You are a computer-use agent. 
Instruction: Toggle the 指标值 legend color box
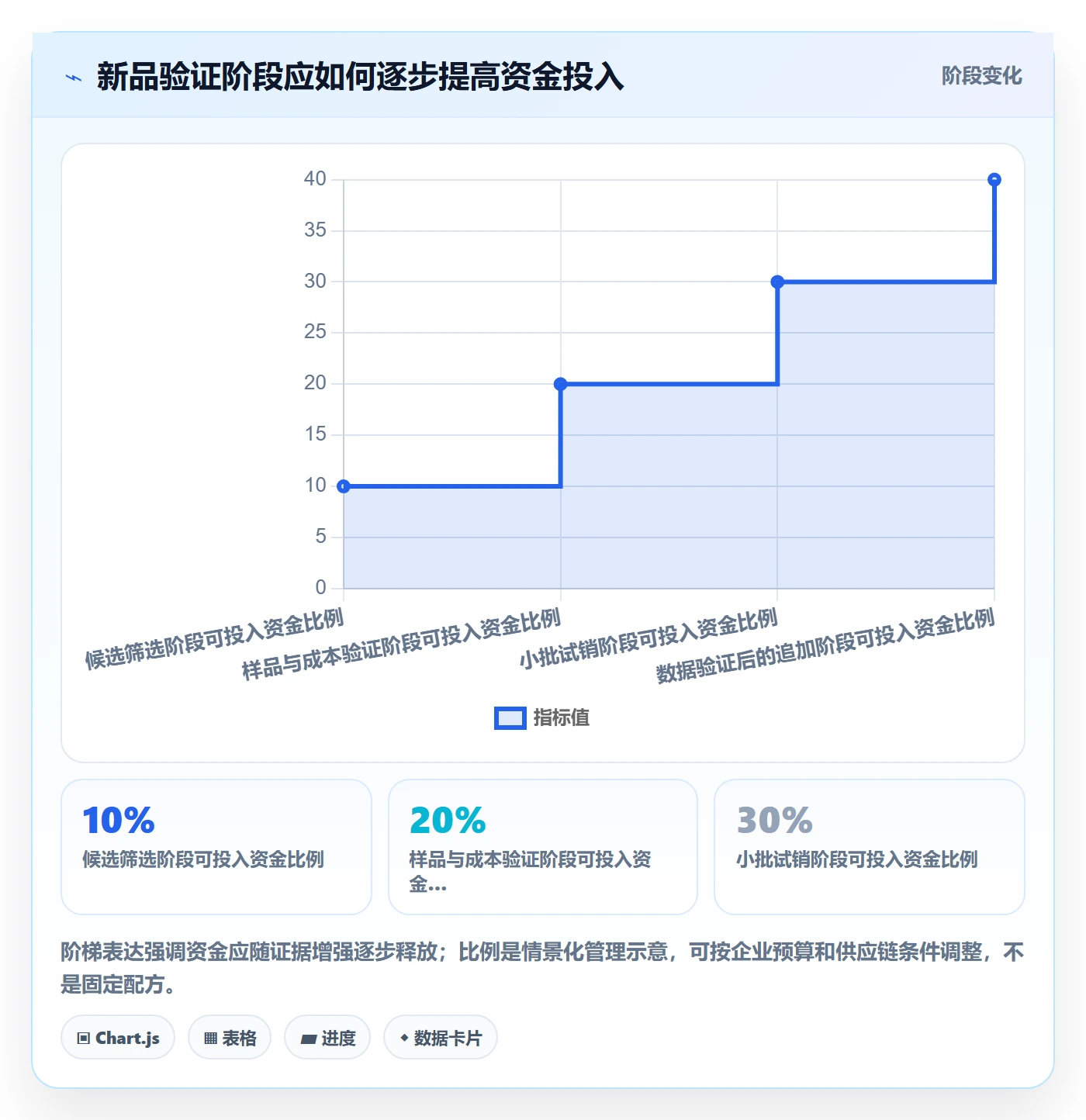coord(510,718)
